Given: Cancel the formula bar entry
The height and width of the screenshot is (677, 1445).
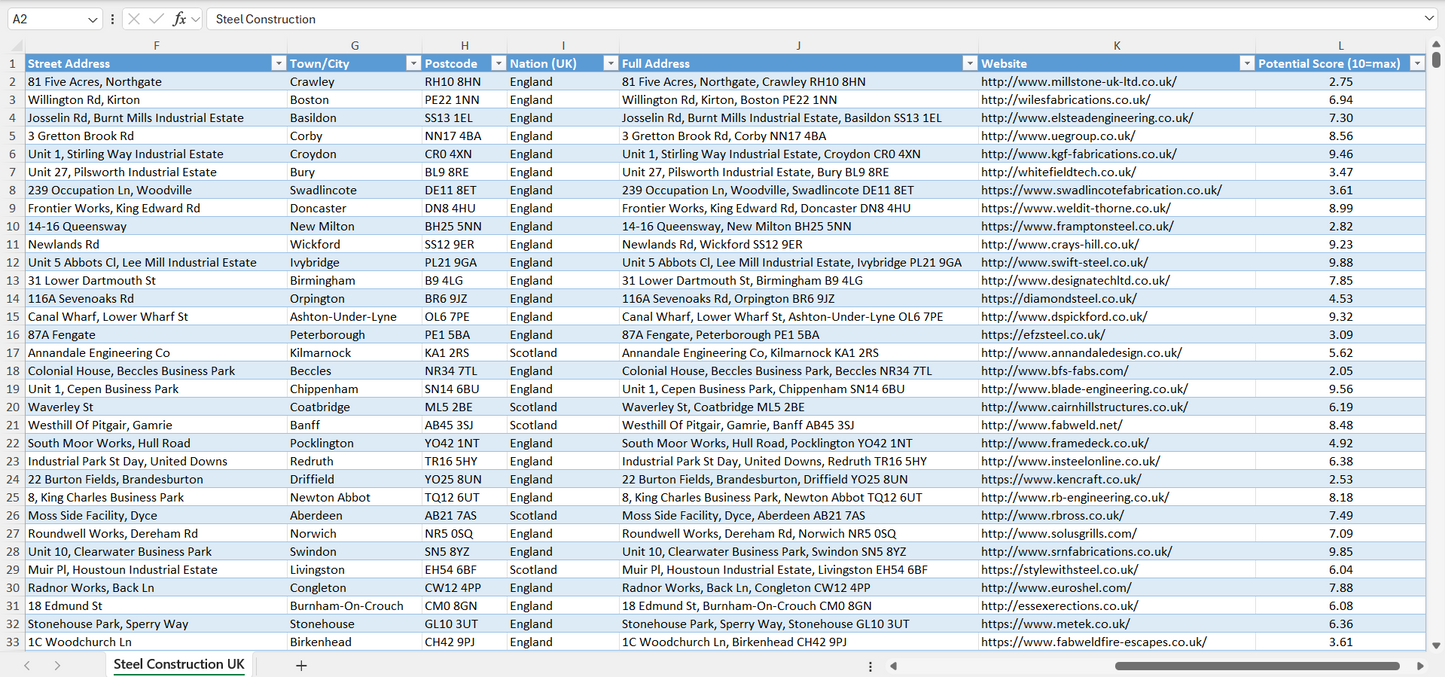Looking at the screenshot, I should coord(134,19).
